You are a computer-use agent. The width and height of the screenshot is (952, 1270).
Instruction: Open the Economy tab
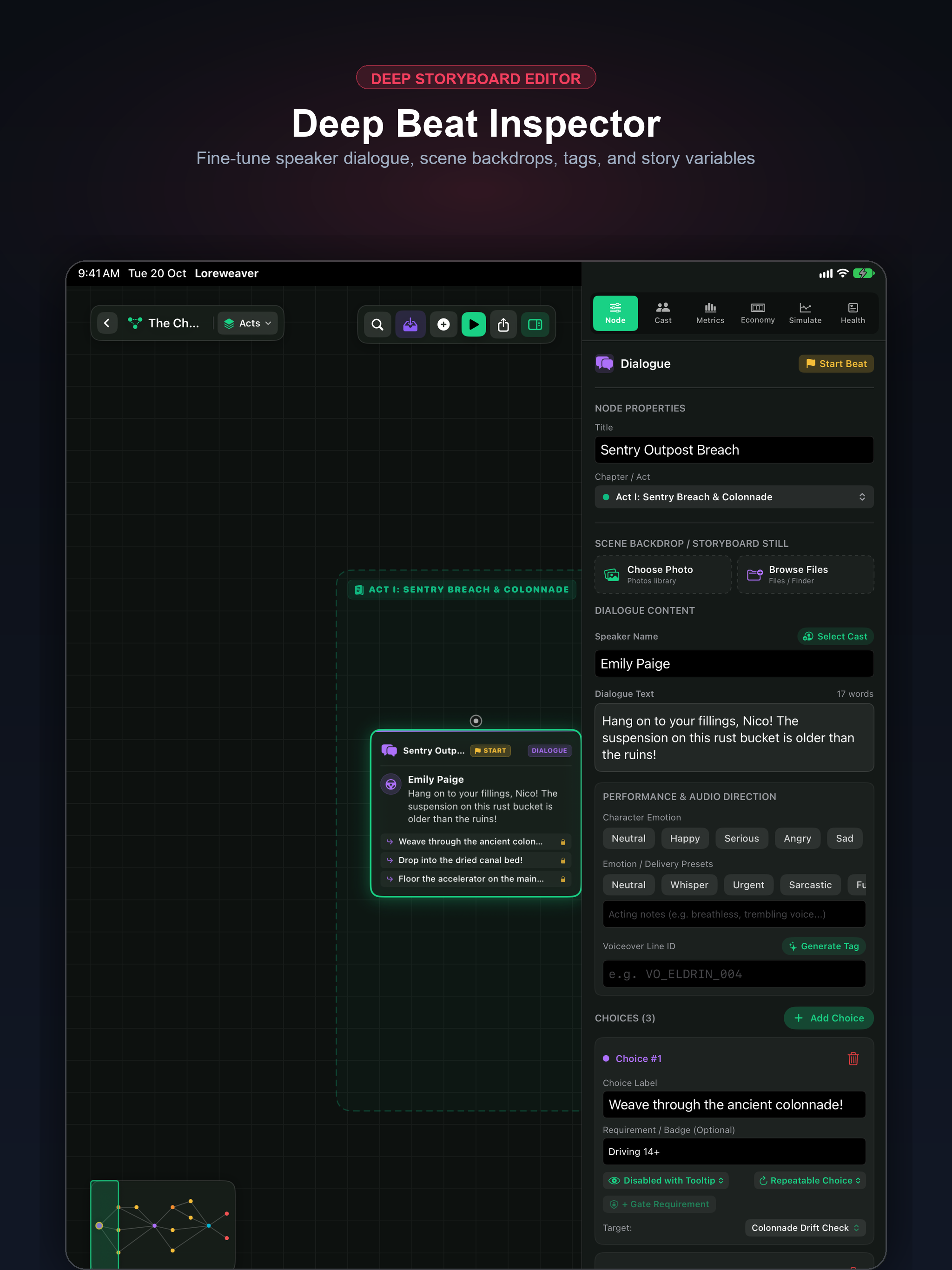(757, 313)
